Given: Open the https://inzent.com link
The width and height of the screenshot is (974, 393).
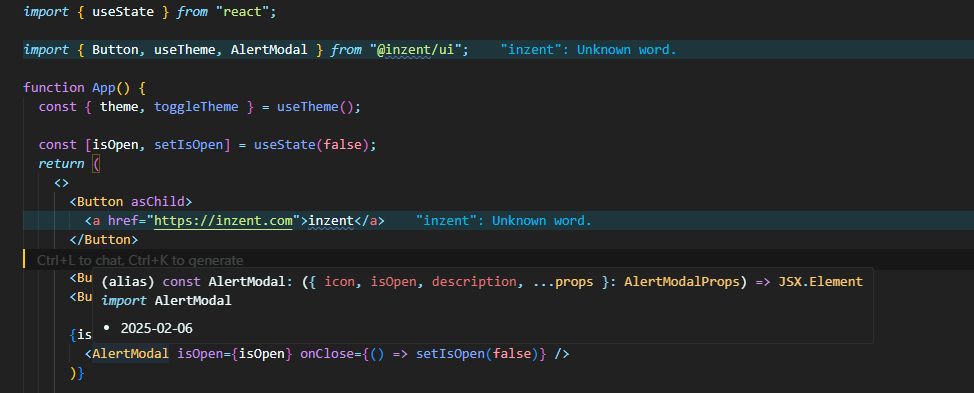Looking at the screenshot, I should [223, 221].
